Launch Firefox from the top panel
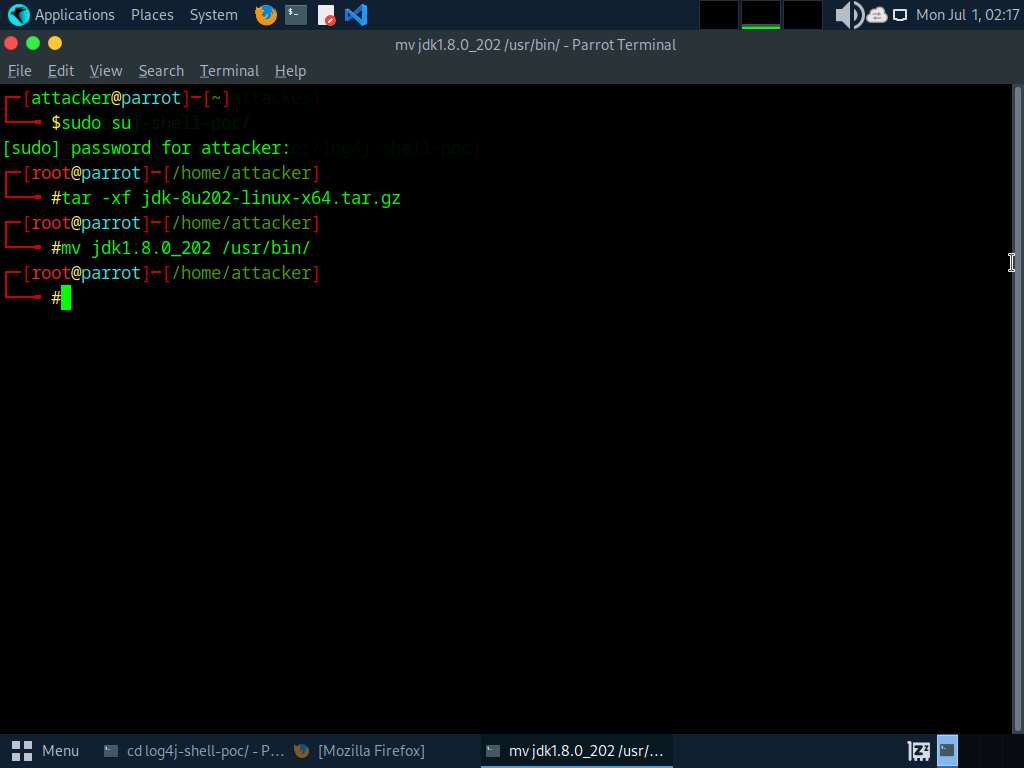 point(265,15)
